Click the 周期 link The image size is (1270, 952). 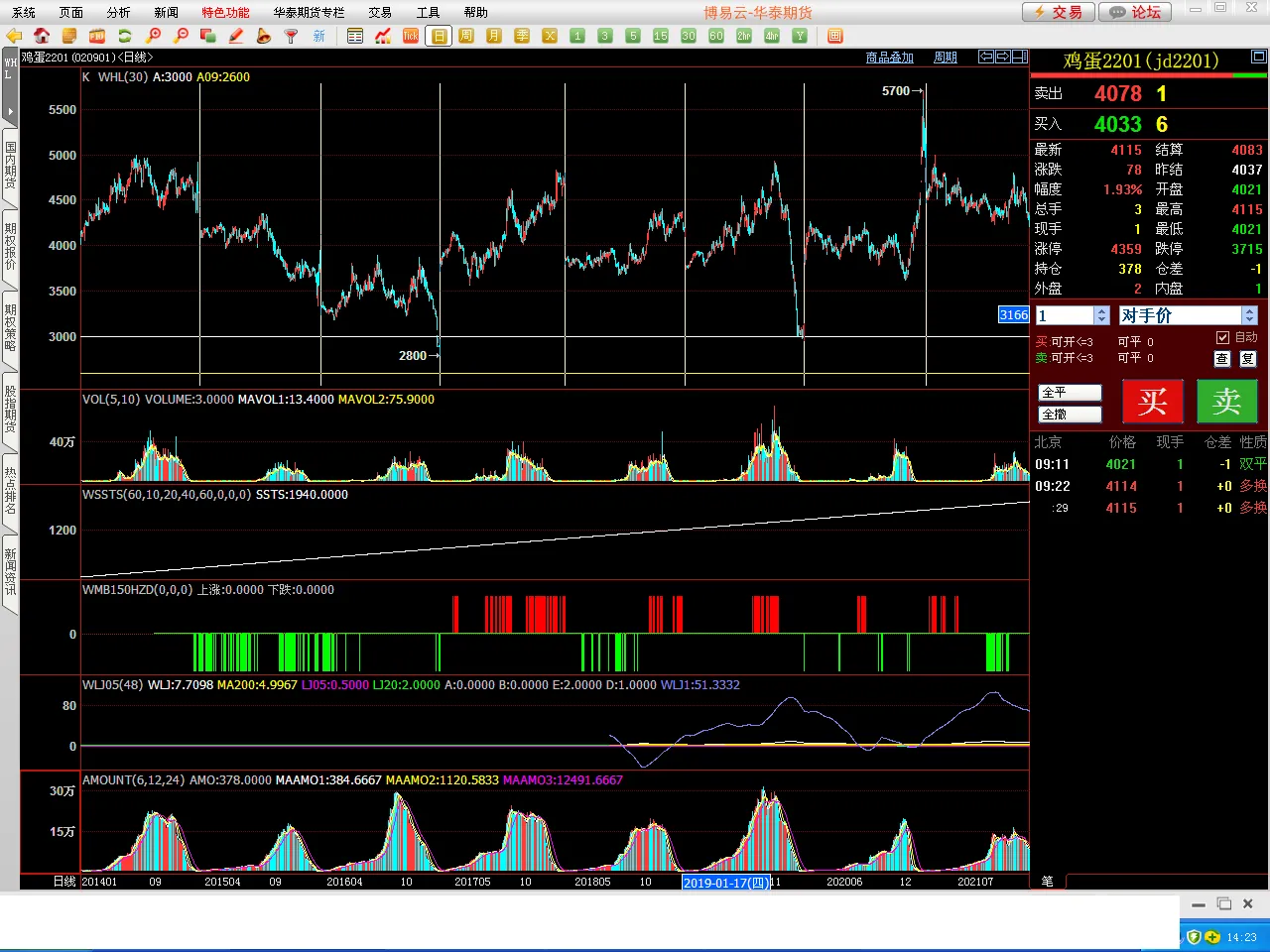click(x=946, y=58)
